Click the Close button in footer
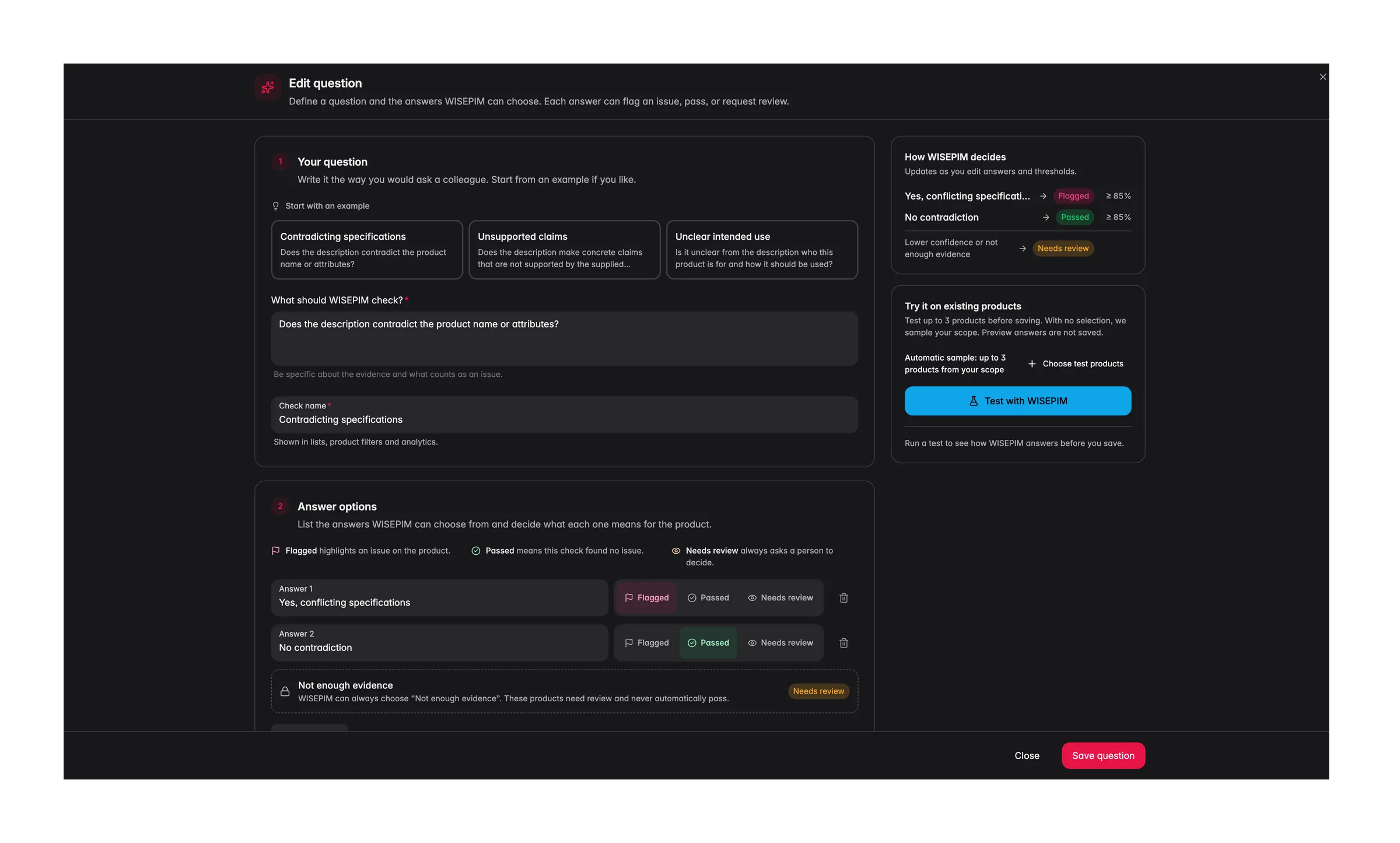This screenshot has height=843, width=1400. tap(1027, 755)
